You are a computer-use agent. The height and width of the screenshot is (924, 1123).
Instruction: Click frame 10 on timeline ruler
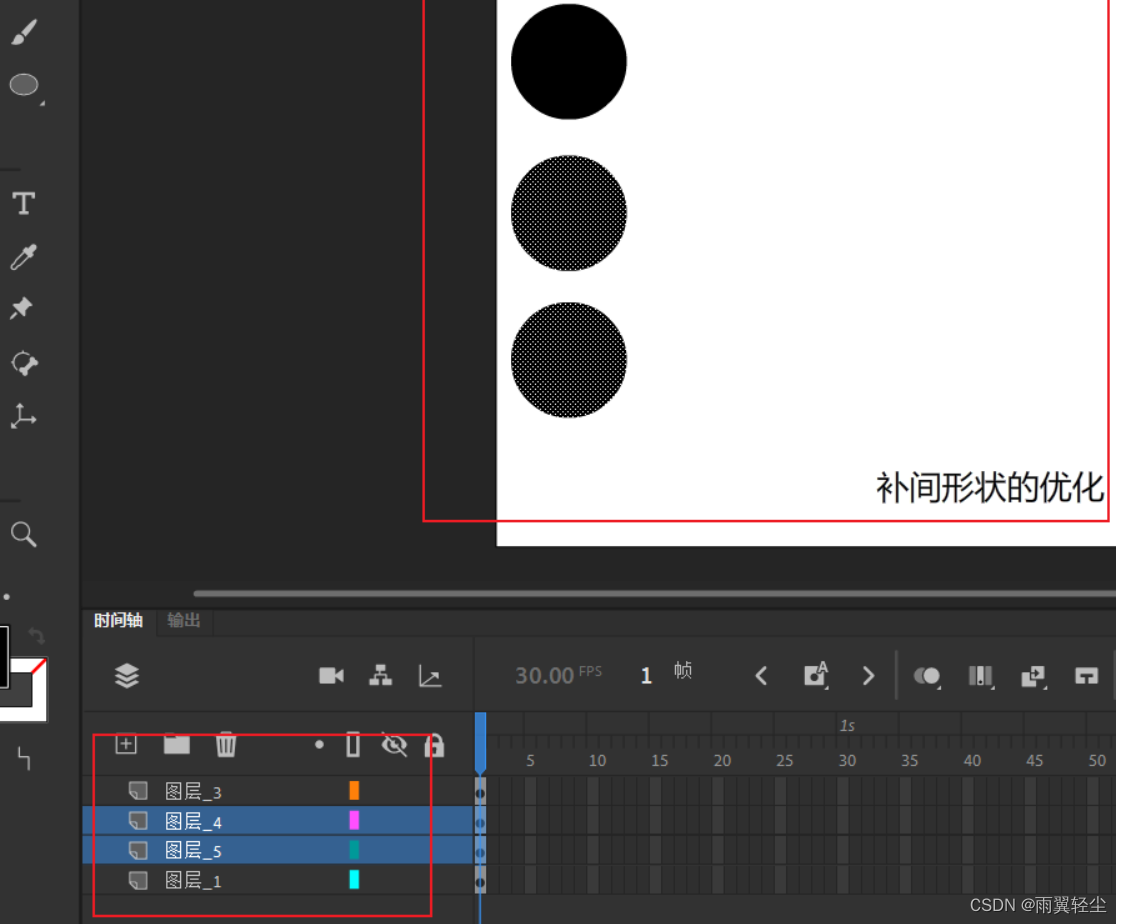[597, 760]
